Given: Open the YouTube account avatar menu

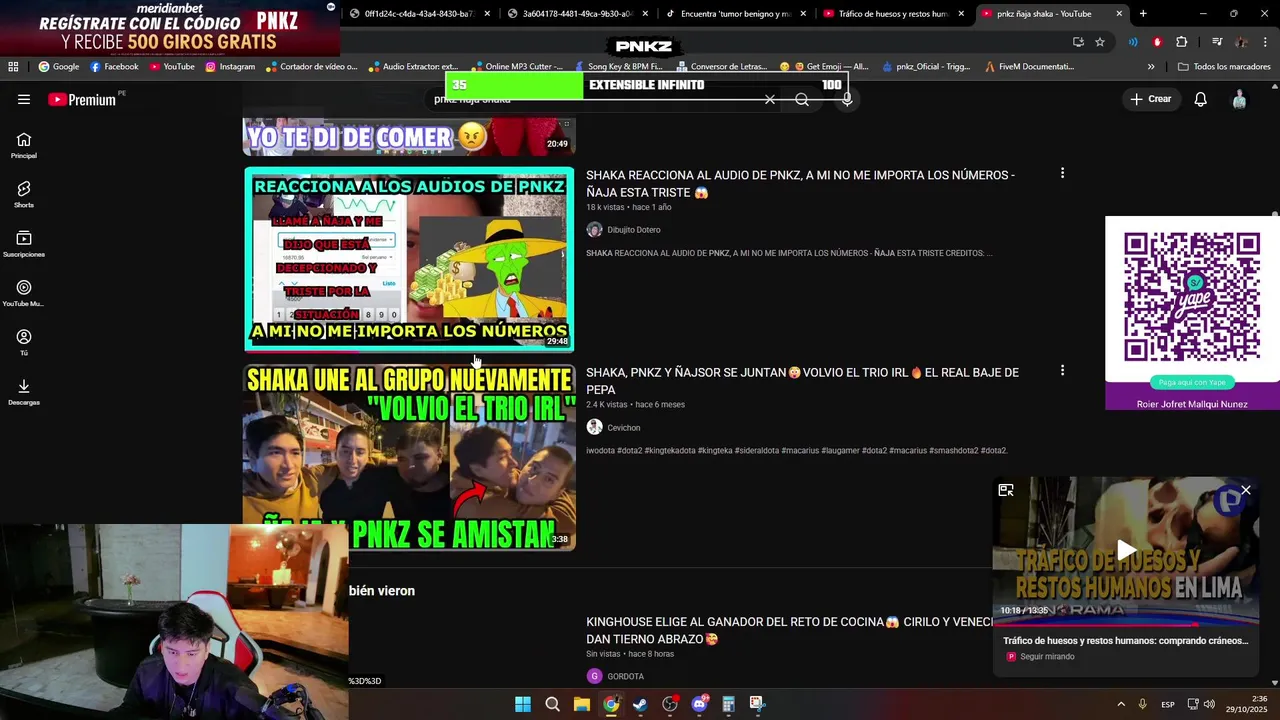Looking at the screenshot, I should (1239, 99).
